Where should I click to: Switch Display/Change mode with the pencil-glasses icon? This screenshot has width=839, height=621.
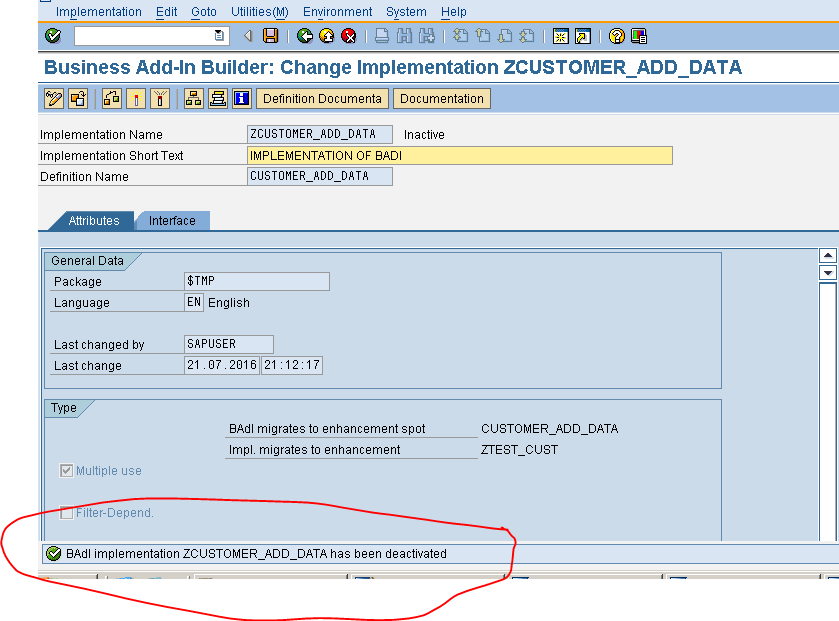click(x=53, y=98)
